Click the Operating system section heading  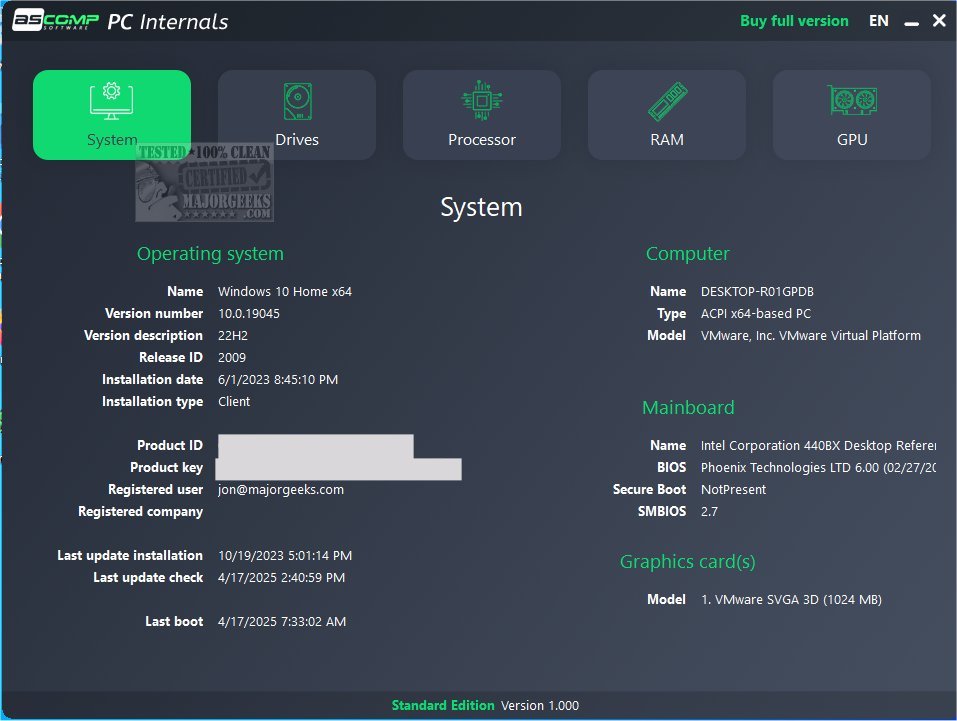(210, 253)
